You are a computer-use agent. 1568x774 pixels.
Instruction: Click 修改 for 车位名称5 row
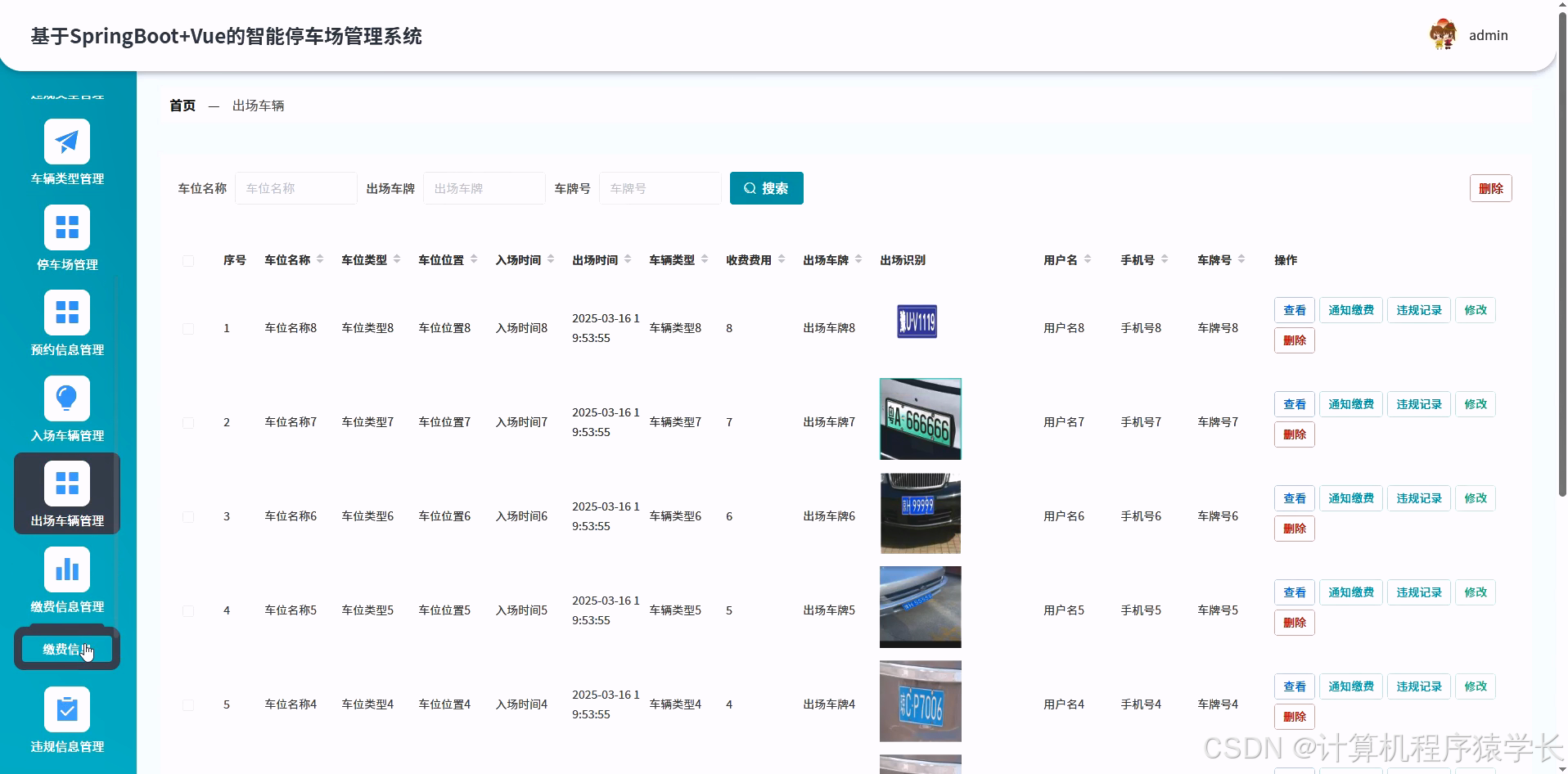coord(1476,592)
